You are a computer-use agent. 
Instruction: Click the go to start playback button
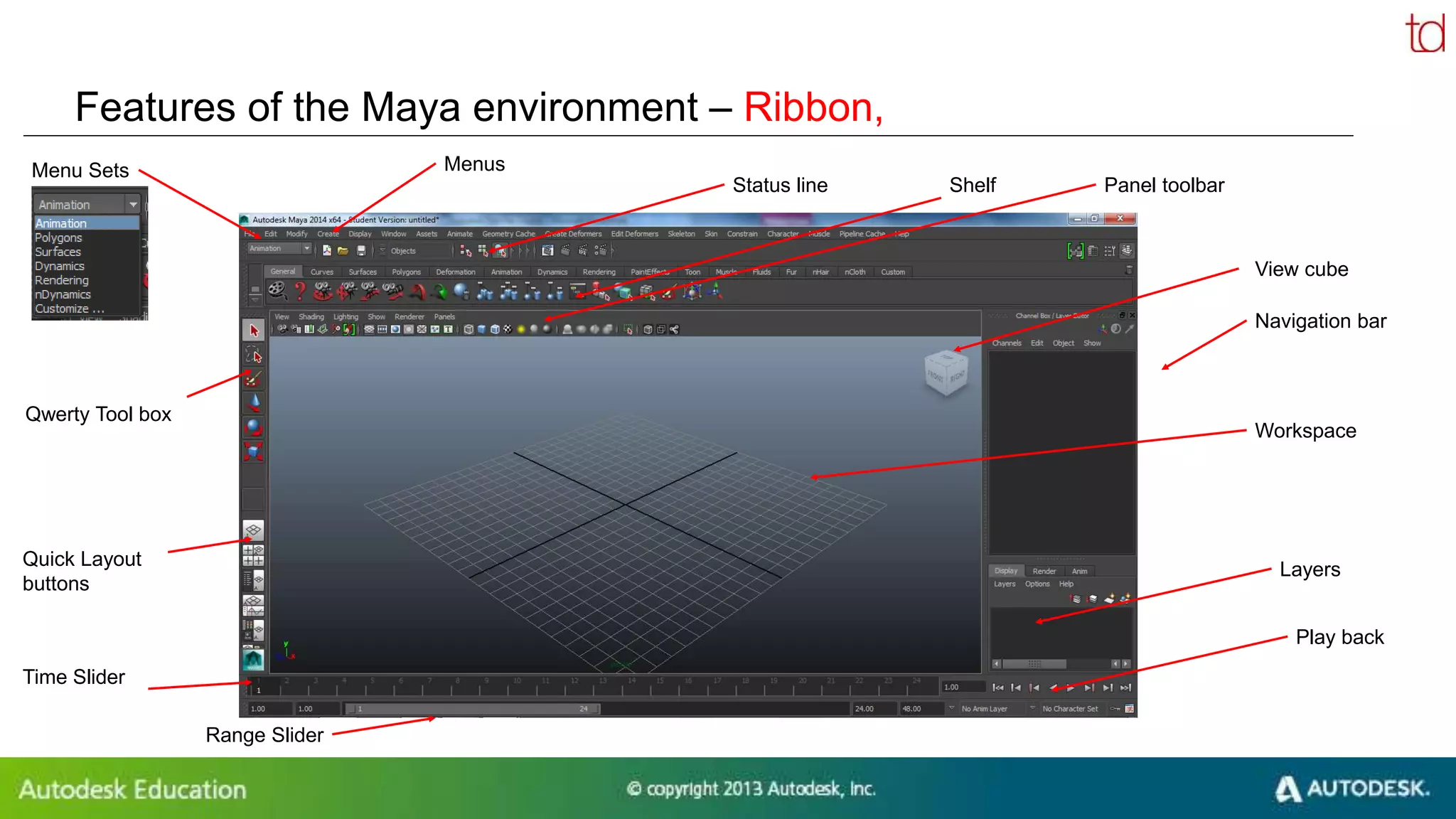(x=997, y=687)
